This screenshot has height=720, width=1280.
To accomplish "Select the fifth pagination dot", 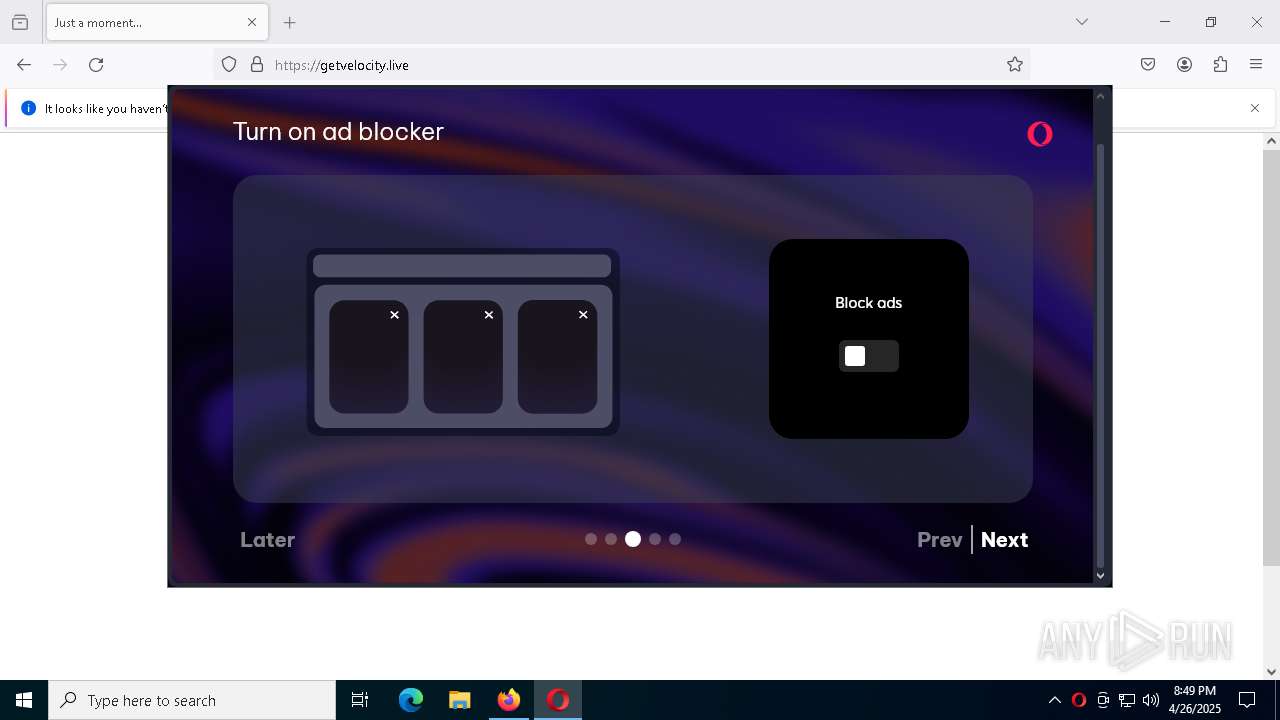I will tap(675, 539).
